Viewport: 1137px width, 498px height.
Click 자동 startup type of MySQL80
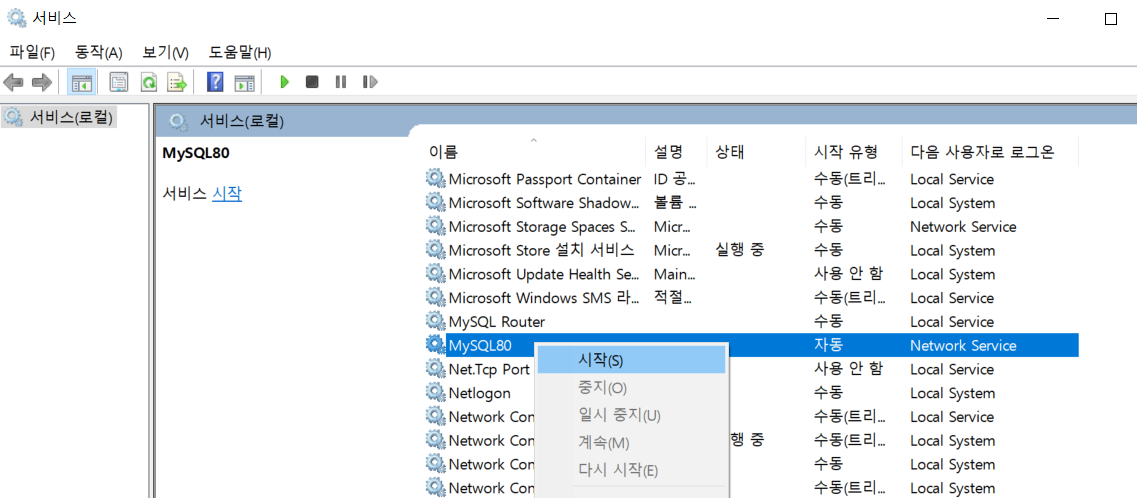coord(829,345)
